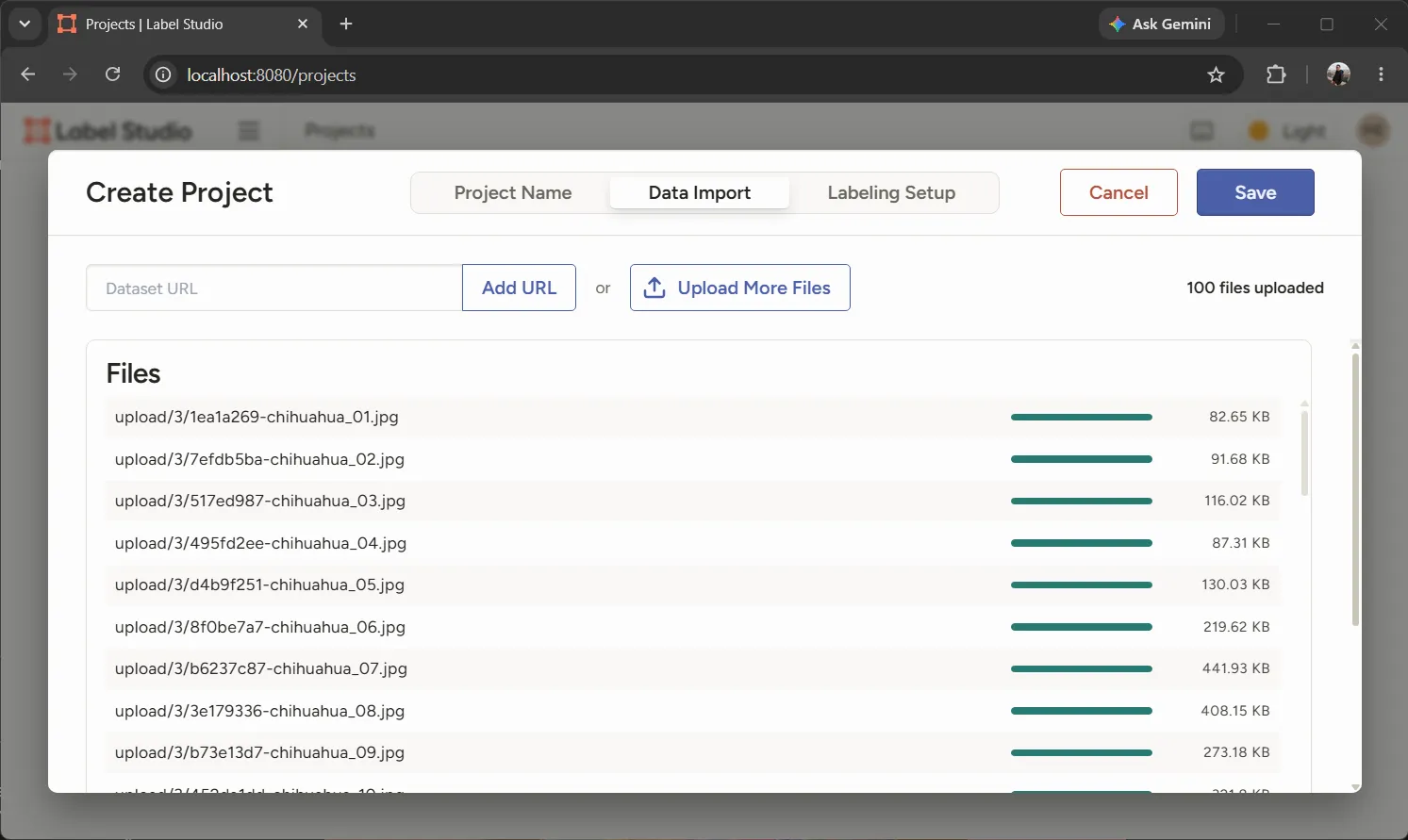Switch to the Project Name tab
Image resolution: width=1408 pixels, height=840 pixels.
(513, 192)
